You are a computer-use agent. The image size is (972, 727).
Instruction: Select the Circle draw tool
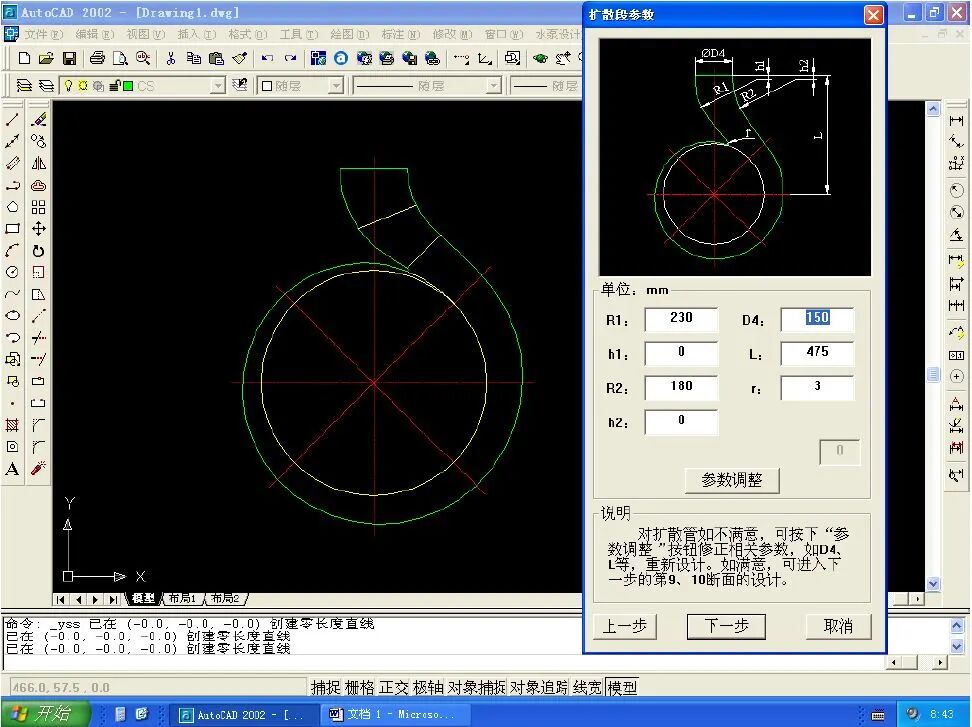tap(12, 272)
